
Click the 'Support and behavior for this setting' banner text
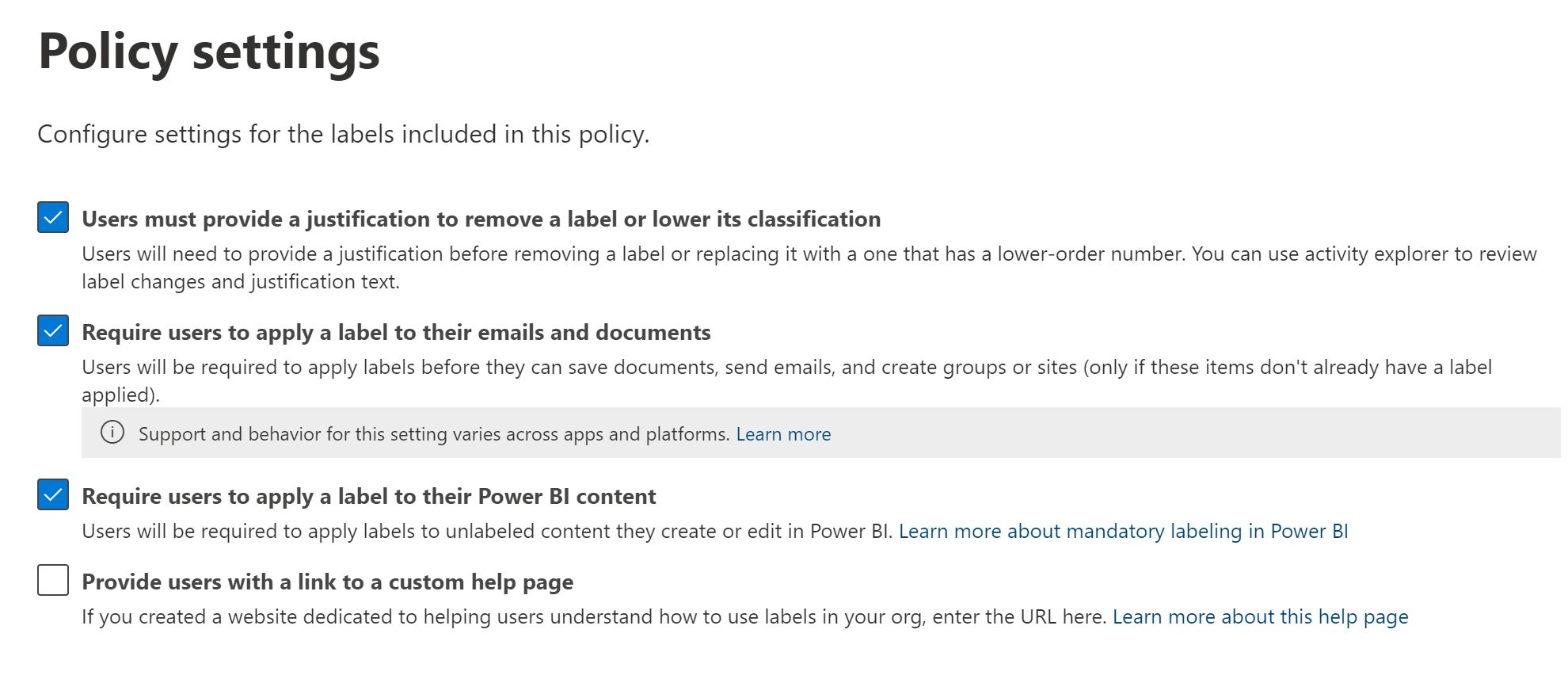[433, 434]
